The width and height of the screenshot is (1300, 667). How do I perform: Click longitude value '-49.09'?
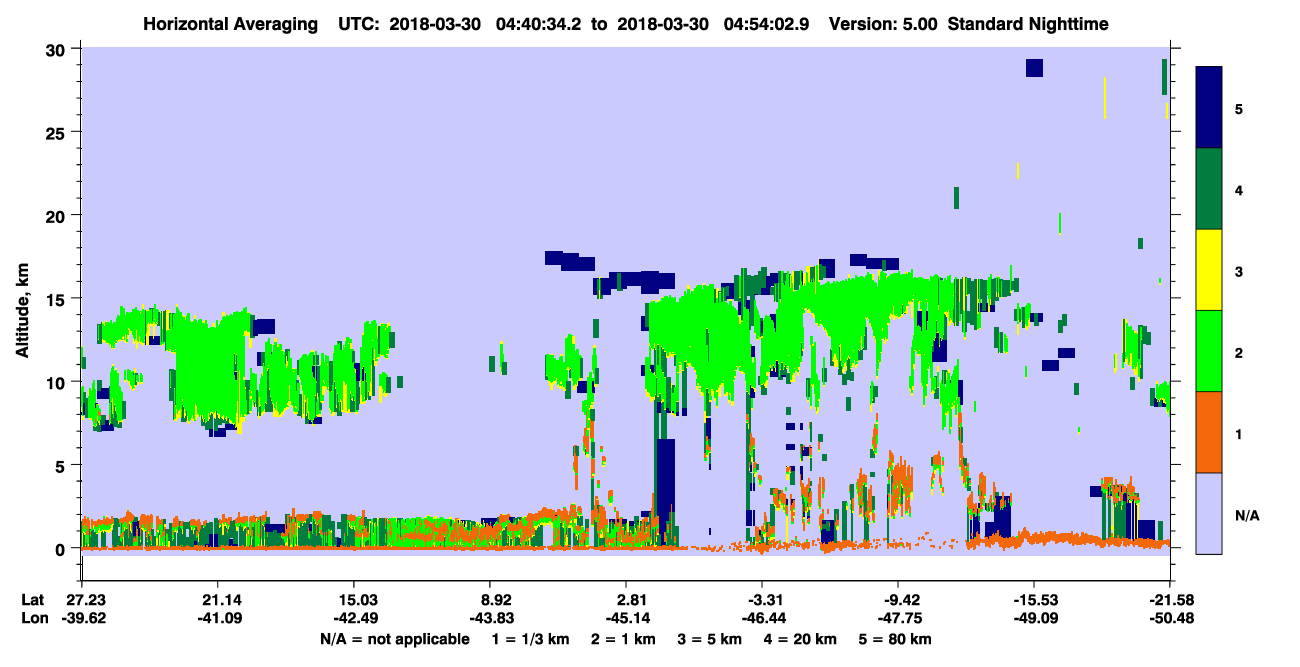pyautogui.click(x=1034, y=618)
